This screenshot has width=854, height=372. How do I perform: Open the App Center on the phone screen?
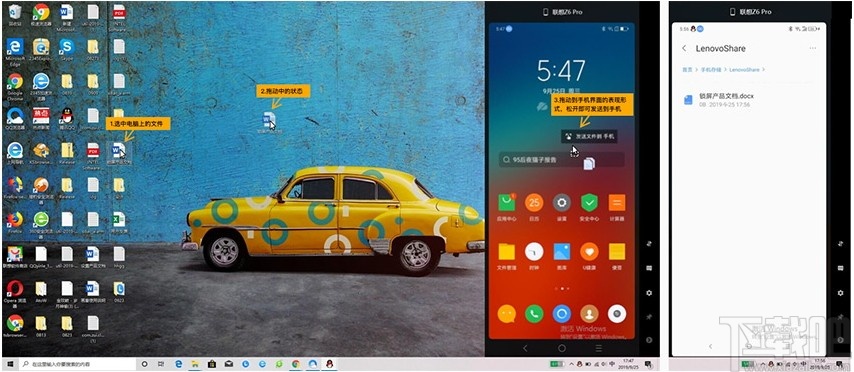pos(507,206)
